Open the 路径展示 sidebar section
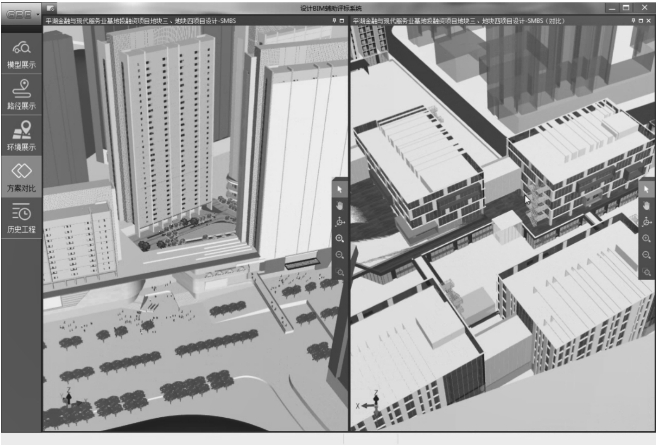The height and width of the screenshot is (446, 661). pyautogui.click(x=21, y=94)
